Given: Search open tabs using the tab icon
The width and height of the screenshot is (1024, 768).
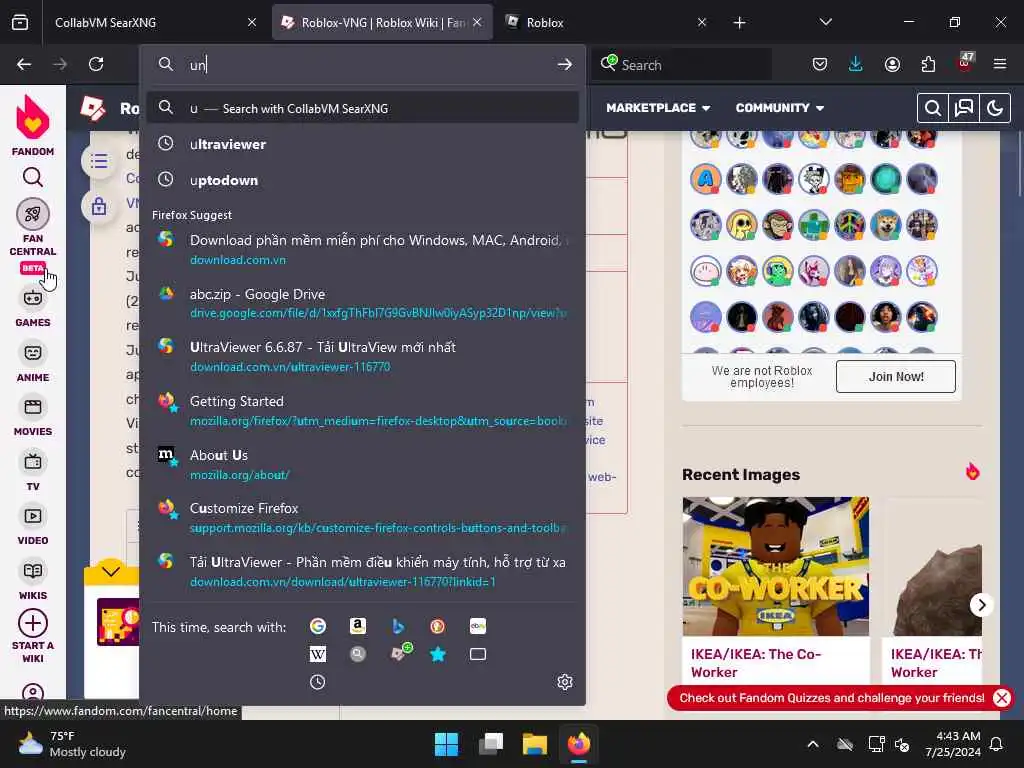Looking at the screenshot, I should point(478,654).
